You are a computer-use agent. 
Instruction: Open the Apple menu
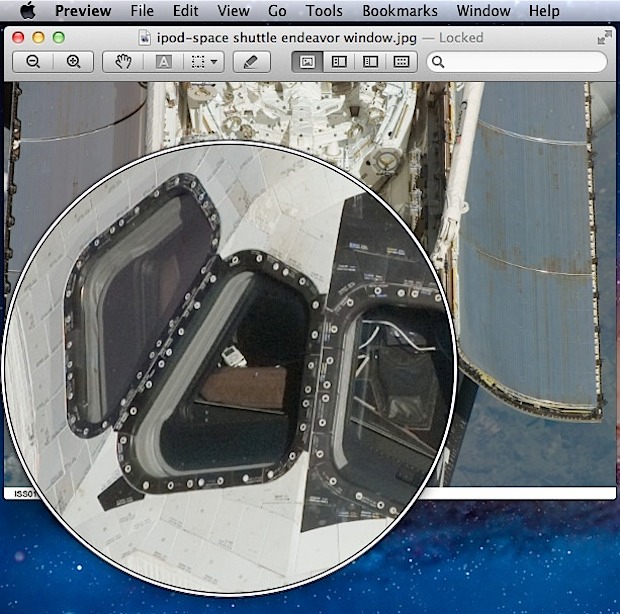pyautogui.click(x=28, y=11)
